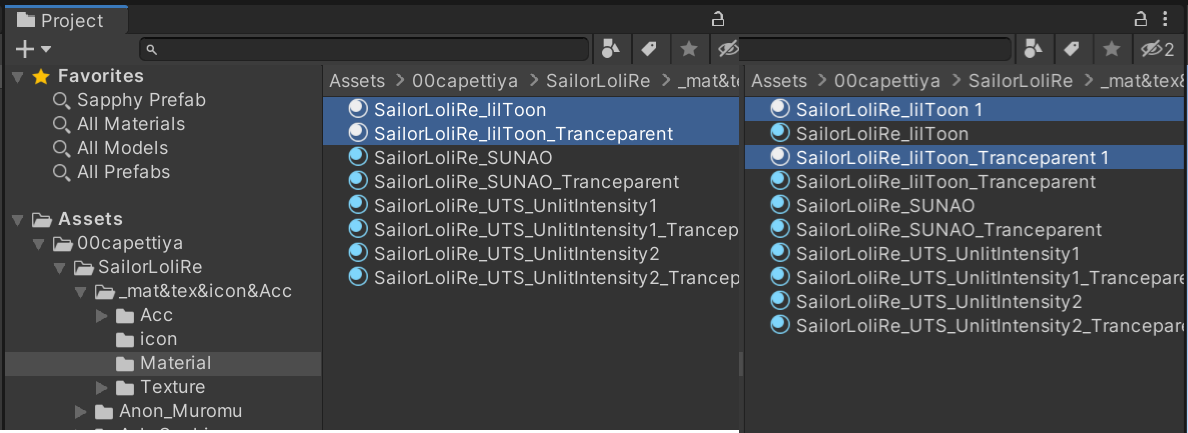Expand the Texture folder
The image size is (1188, 433).
pos(102,387)
